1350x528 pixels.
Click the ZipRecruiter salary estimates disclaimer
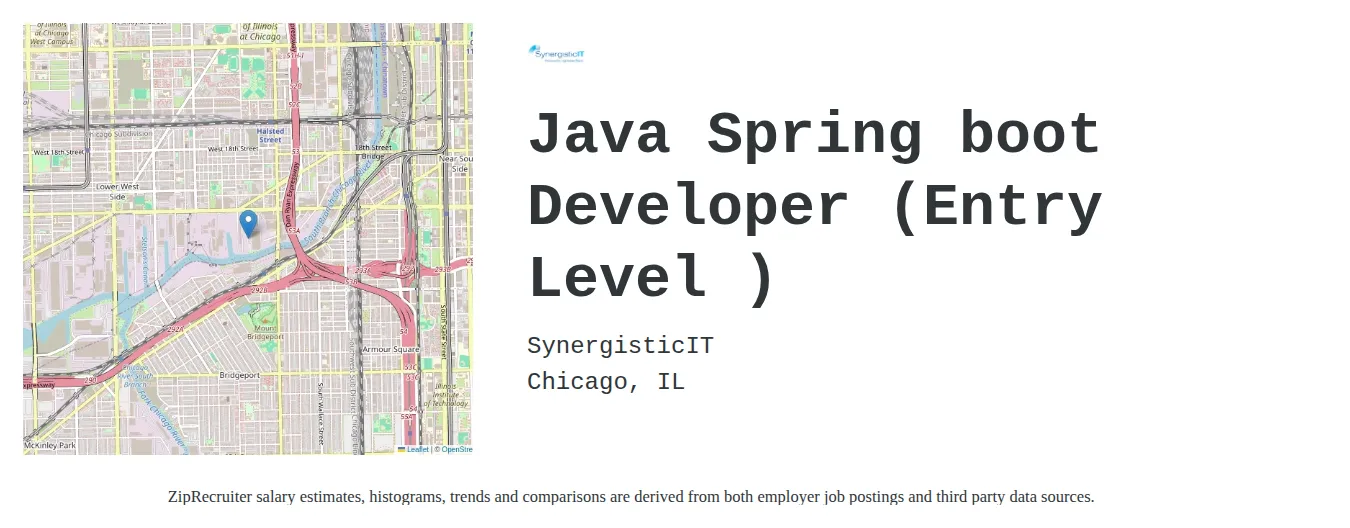(631, 496)
